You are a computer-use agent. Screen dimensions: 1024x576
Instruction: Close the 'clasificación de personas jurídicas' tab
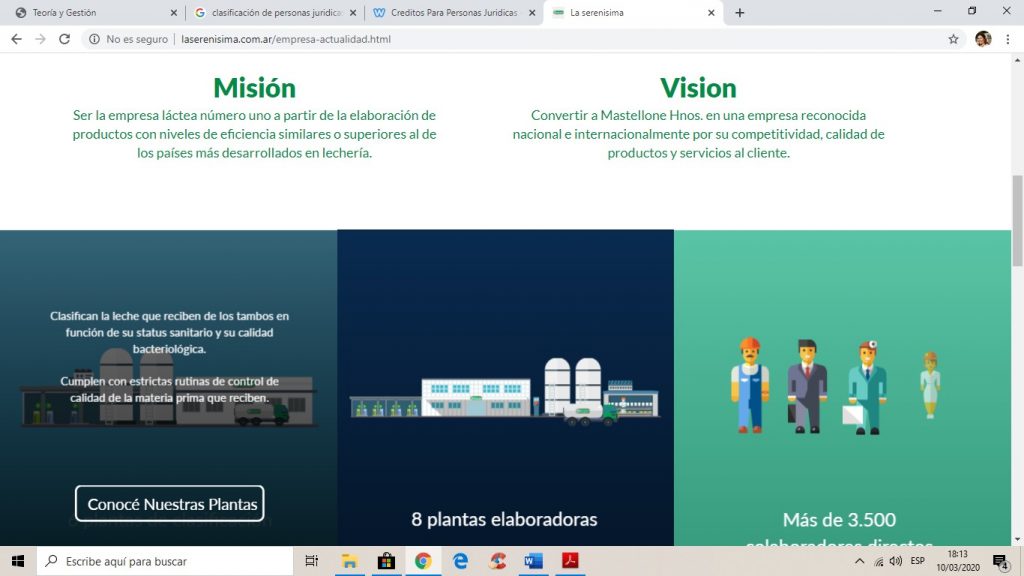pyautogui.click(x=353, y=12)
